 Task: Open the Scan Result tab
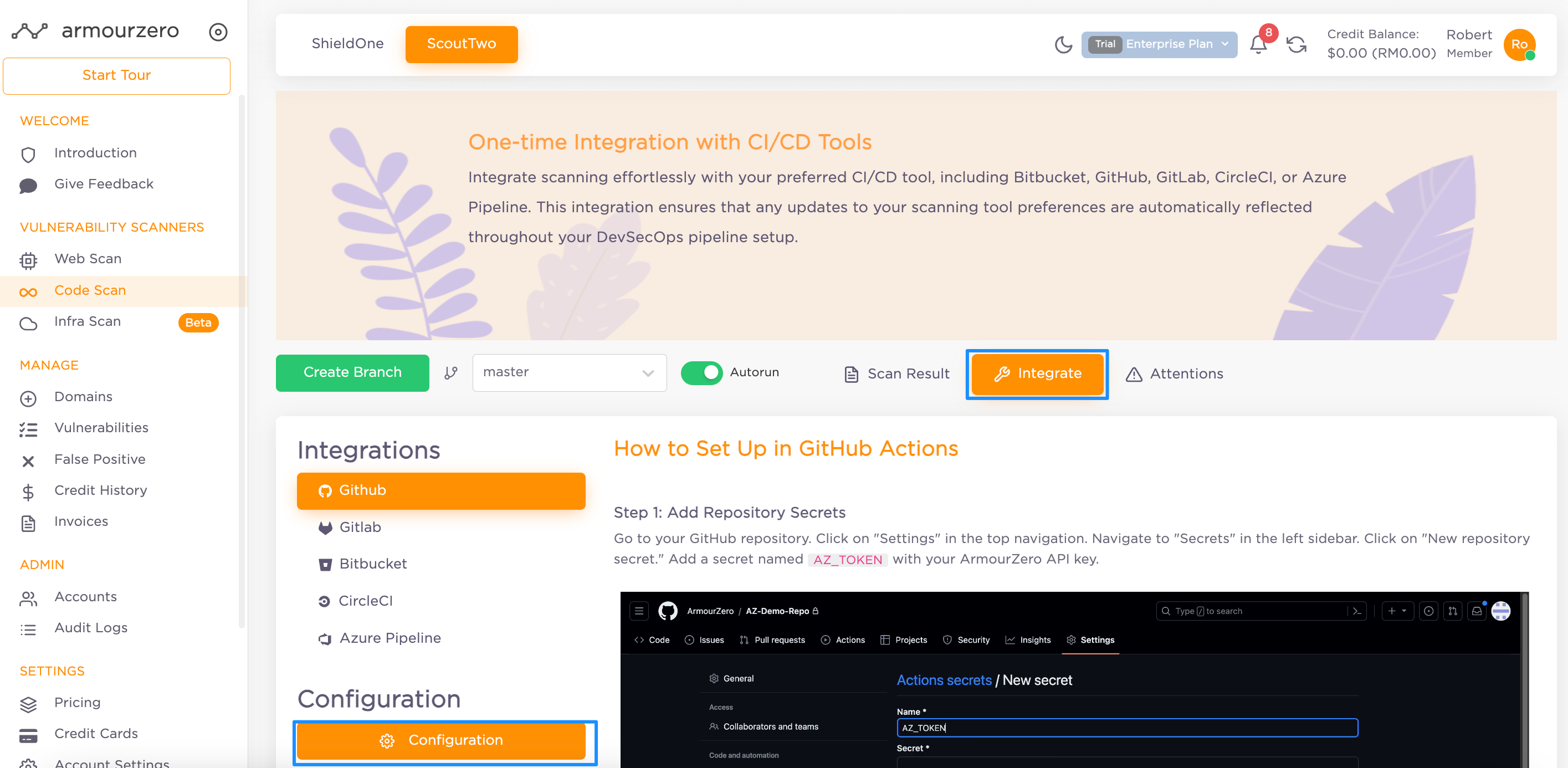[x=896, y=373]
